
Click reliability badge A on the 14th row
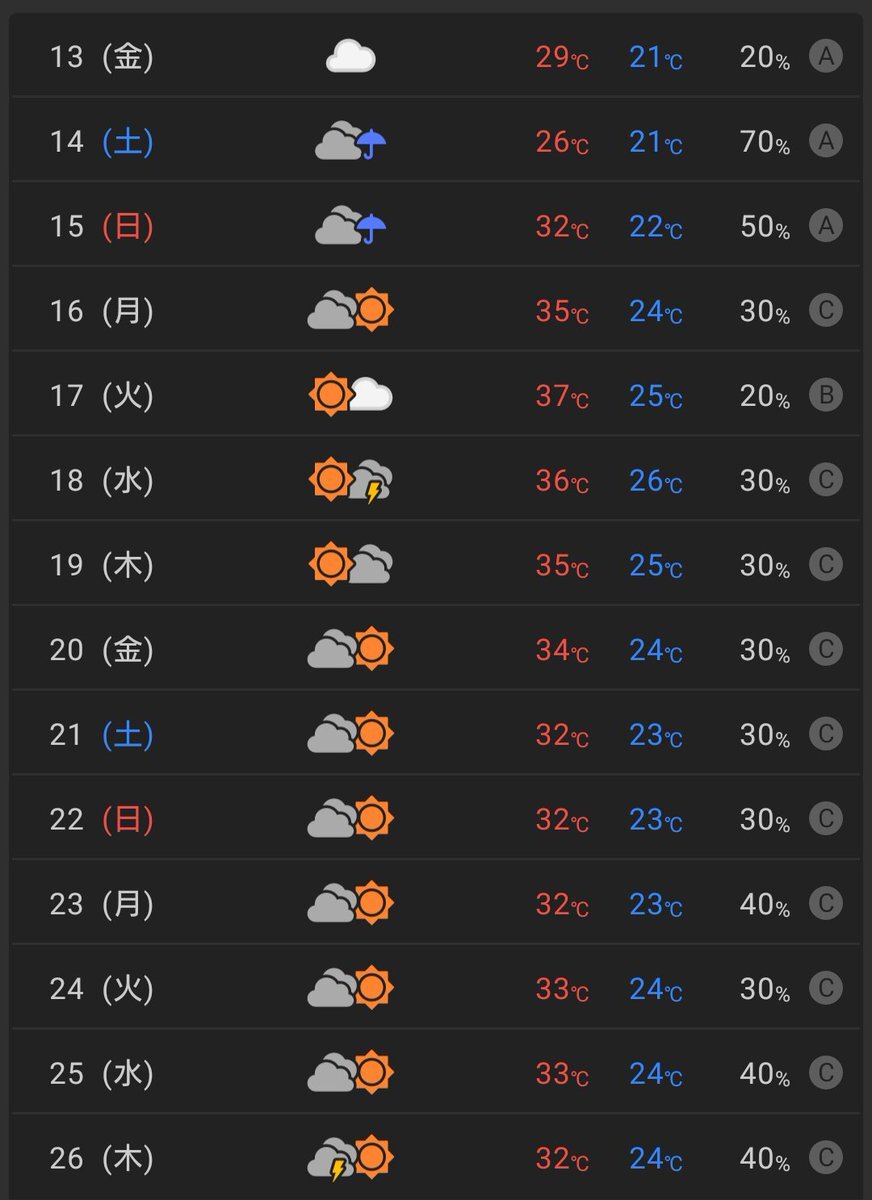(x=825, y=142)
